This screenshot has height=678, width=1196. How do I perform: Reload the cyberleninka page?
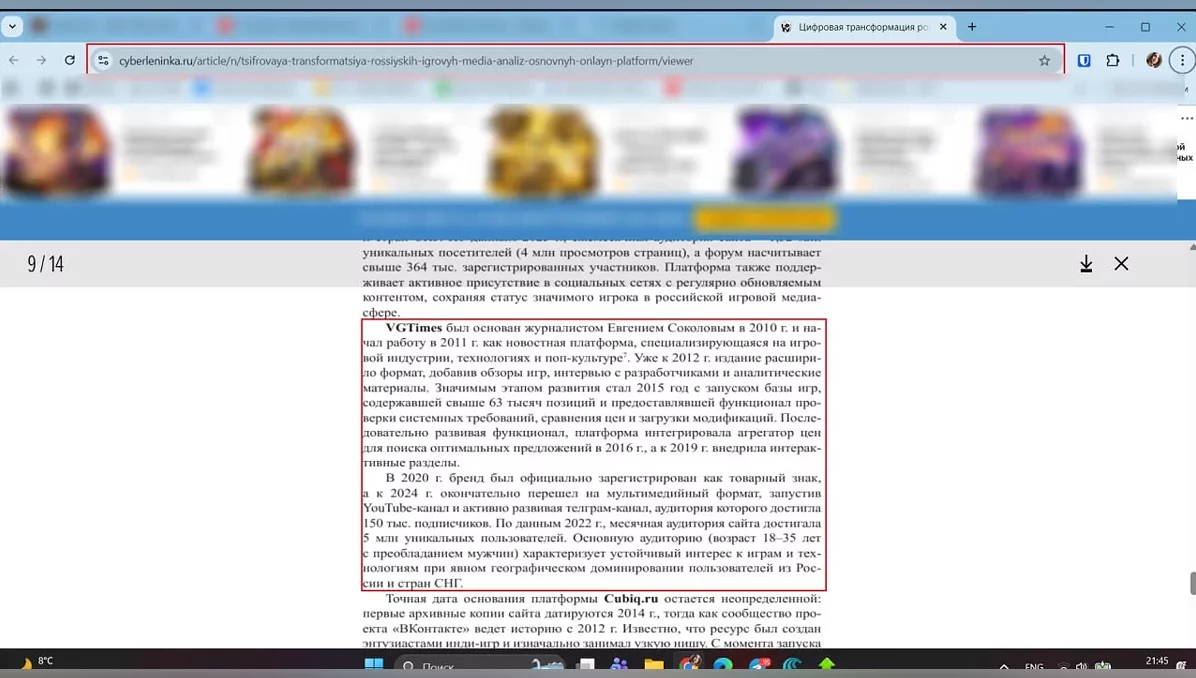pos(69,60)
